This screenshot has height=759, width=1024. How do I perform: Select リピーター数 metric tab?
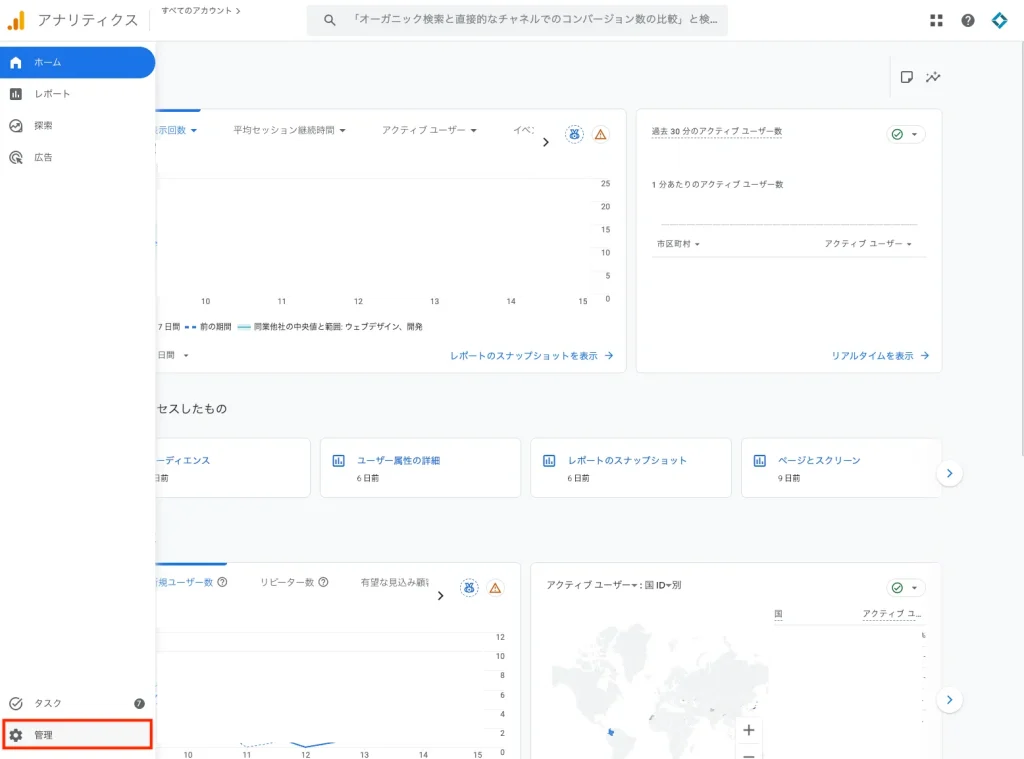pos(287,582)
